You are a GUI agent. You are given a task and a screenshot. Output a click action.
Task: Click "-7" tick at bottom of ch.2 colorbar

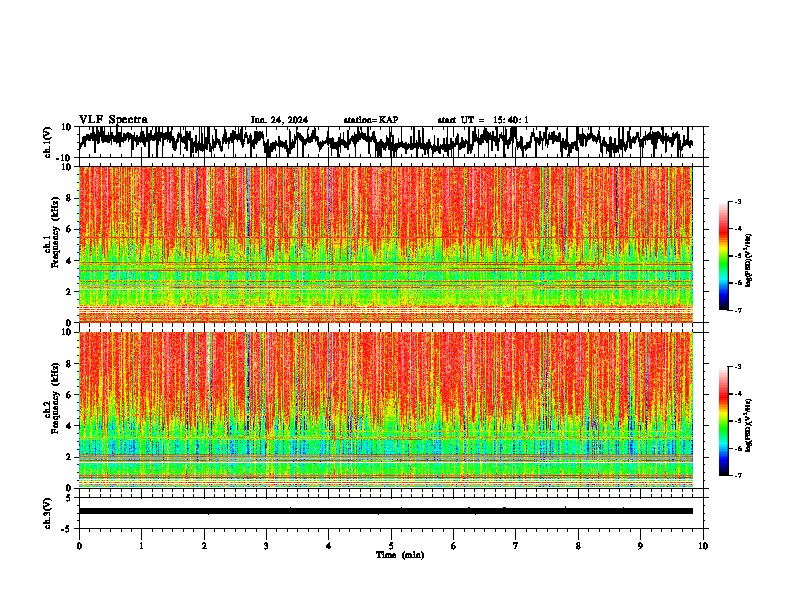pyautogui.click(x=738, y=475)
